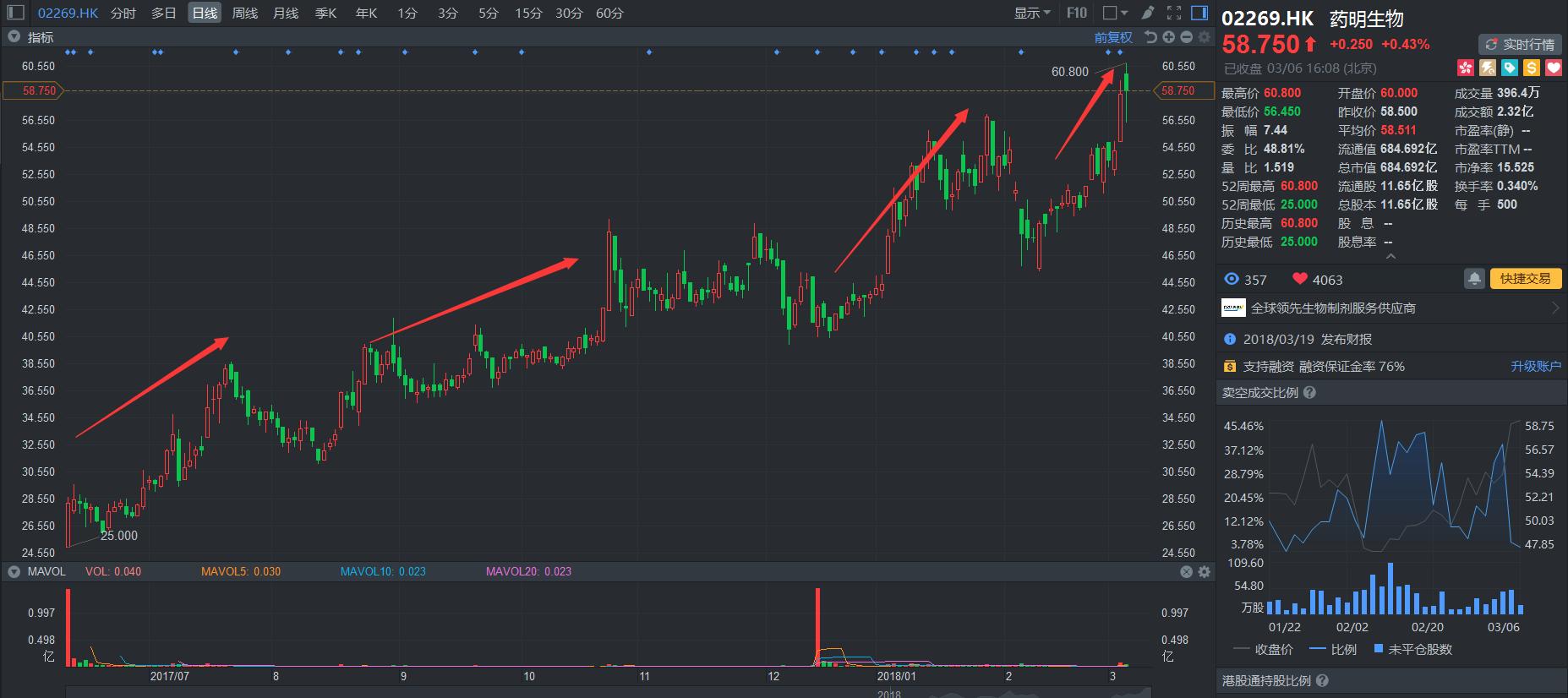Open the 升级账户 link
The image size is (1568, 698).
click(1535, 367)
